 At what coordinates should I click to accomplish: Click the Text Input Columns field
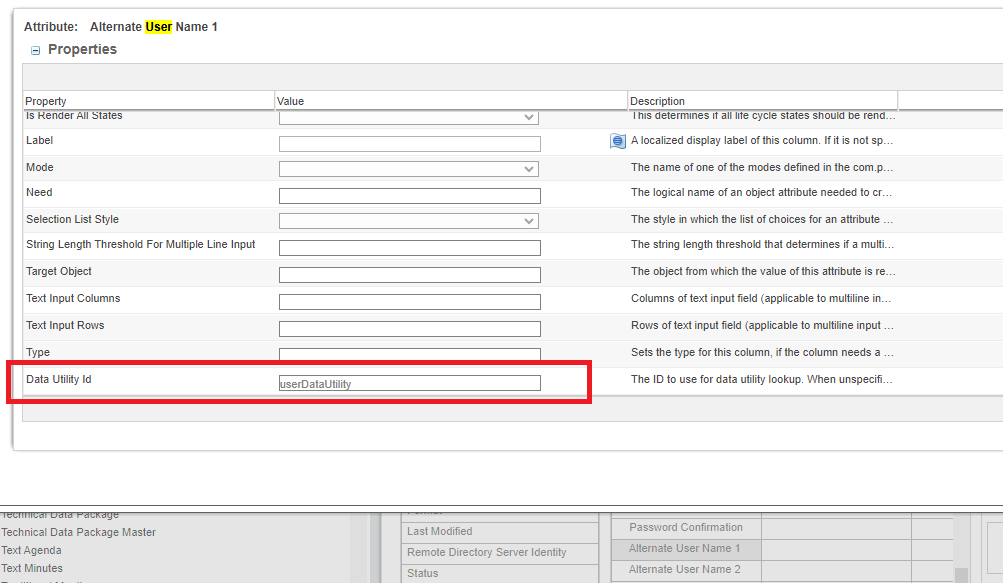coord(408,300)
